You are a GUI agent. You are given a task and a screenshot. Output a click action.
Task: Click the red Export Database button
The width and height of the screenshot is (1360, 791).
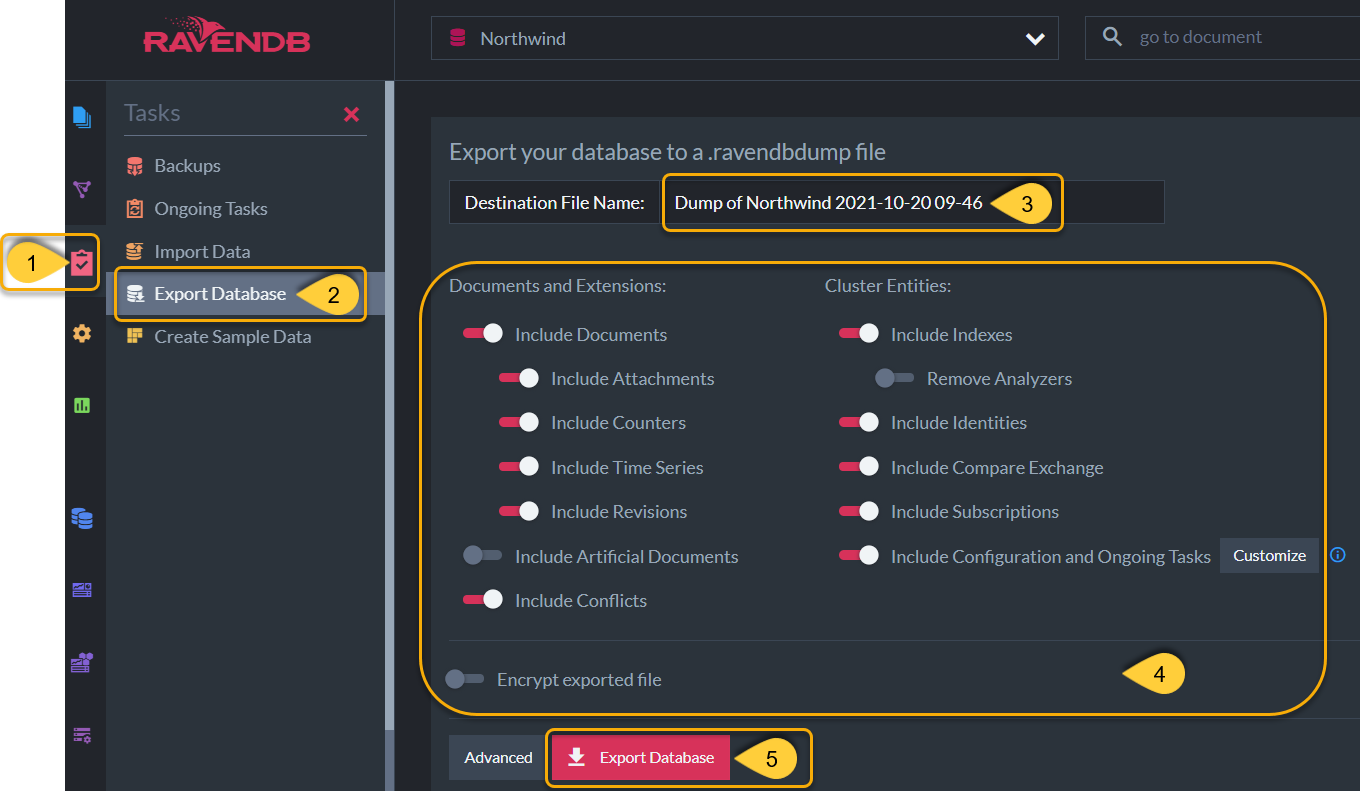click(640, 757)
